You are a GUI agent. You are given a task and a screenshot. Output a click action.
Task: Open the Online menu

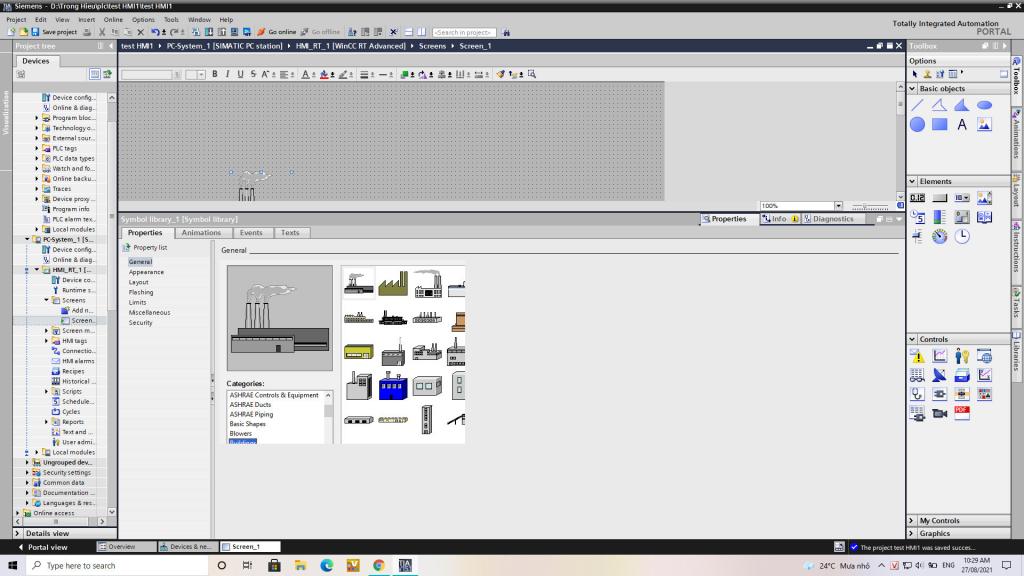pos(113,20)
